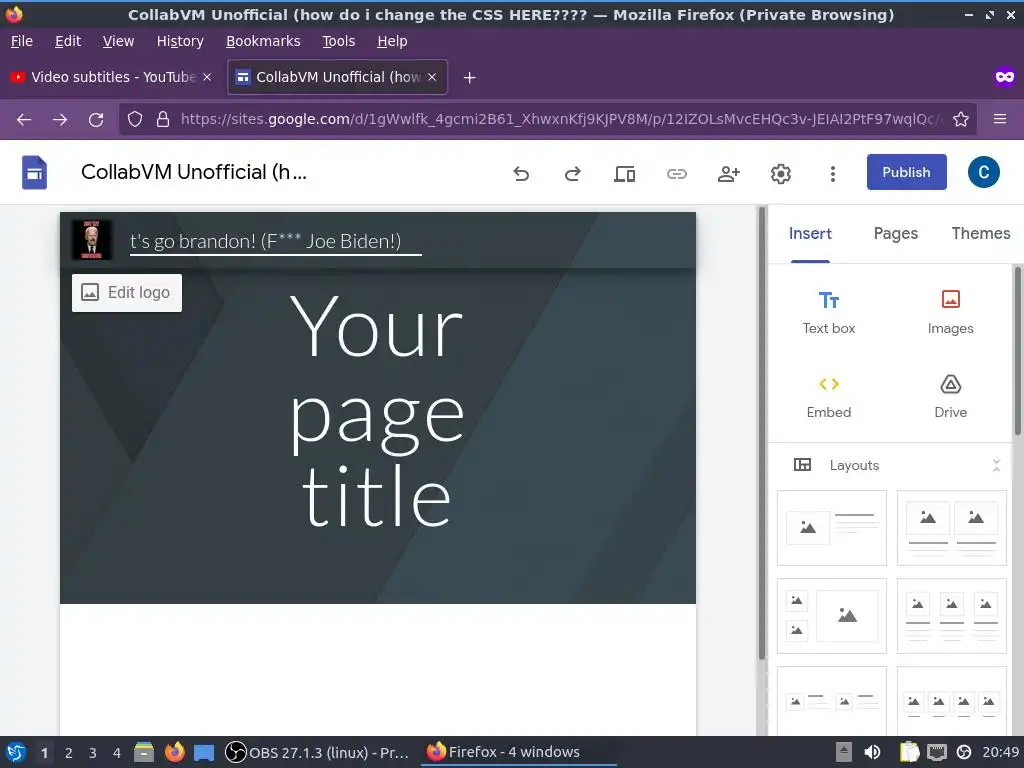The height and width of the screenshot is (768, 1024).
Task: Choose the four-image columns layout
Action: [952, 701]
